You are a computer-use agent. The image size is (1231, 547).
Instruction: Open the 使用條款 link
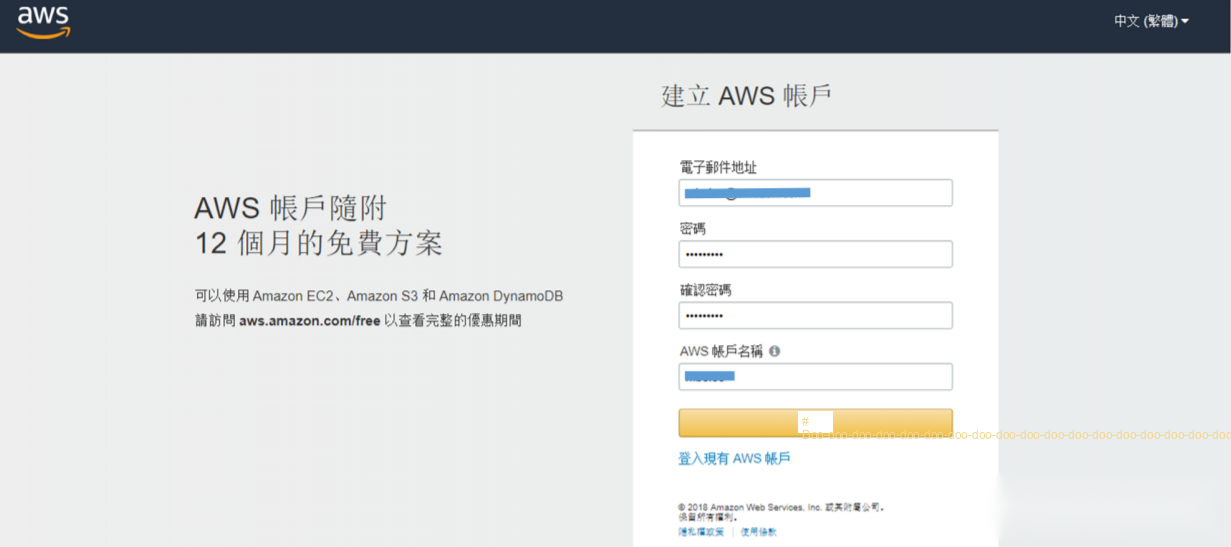point(759,532)
